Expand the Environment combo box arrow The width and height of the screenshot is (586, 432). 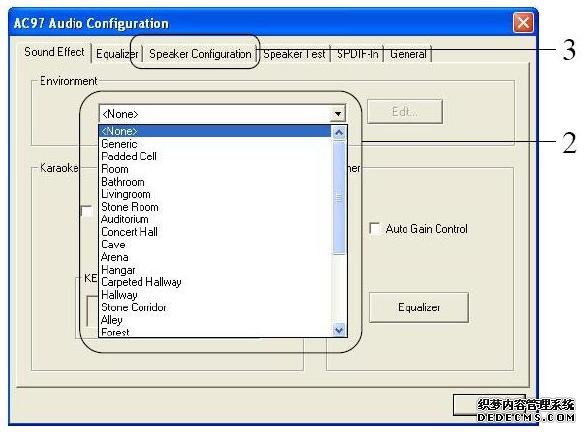337,113
